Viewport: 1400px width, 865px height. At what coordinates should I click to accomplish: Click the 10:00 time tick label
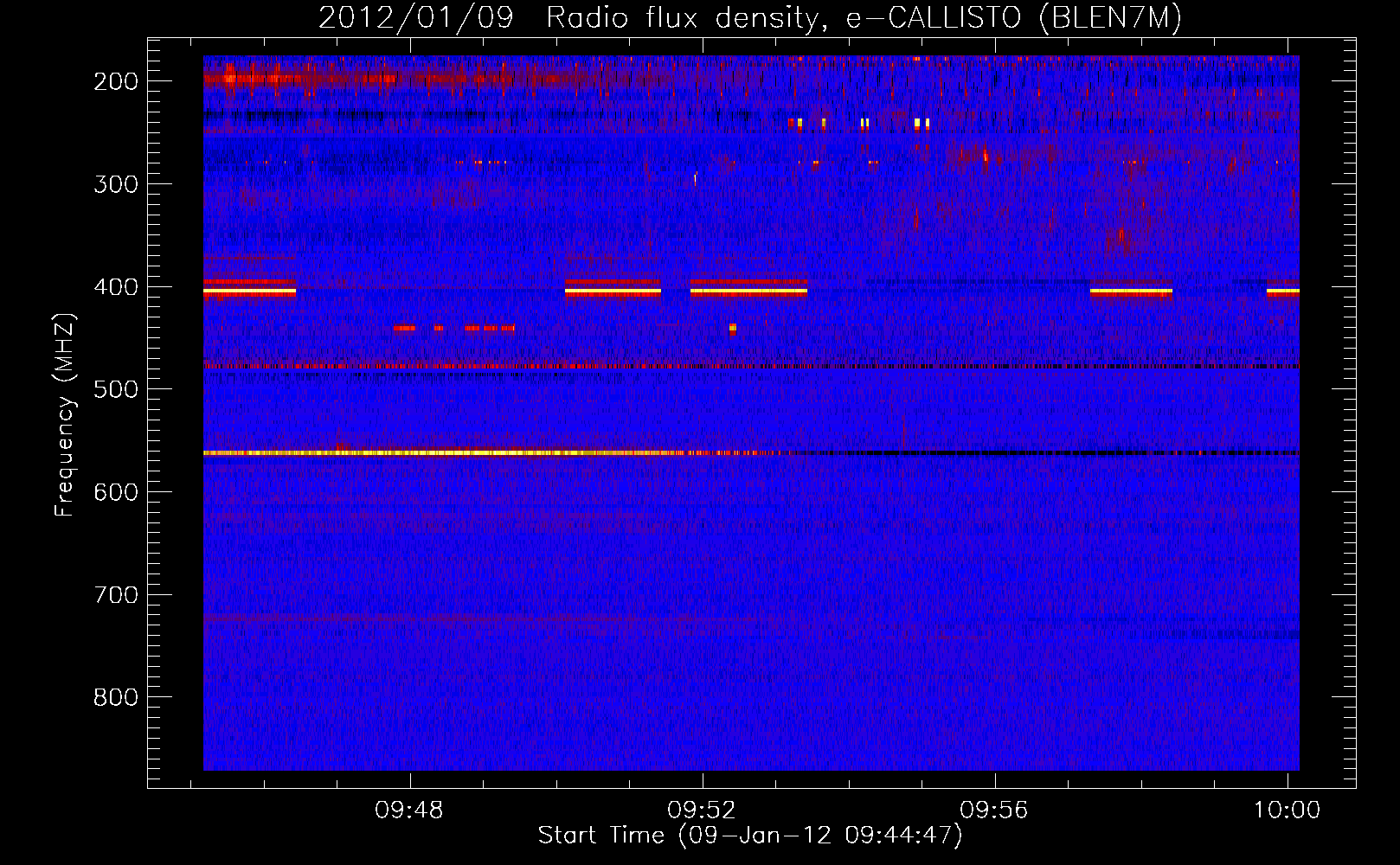click(x=1288, y=811)
